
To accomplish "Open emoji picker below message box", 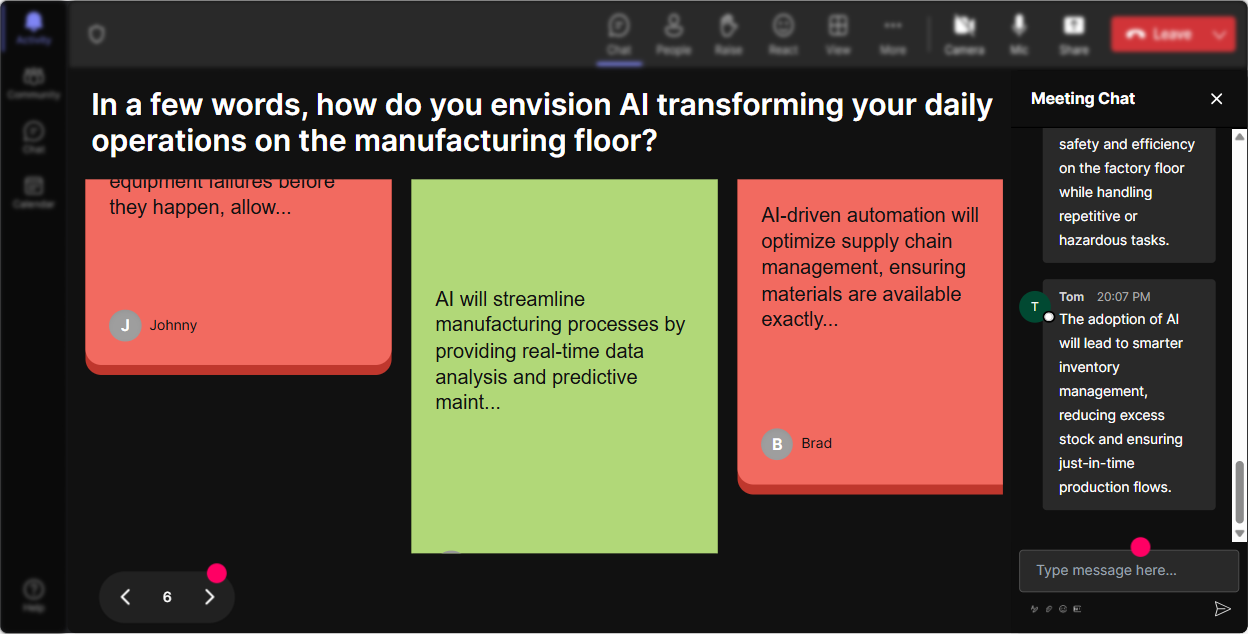I will click(x=1063, y=608).
